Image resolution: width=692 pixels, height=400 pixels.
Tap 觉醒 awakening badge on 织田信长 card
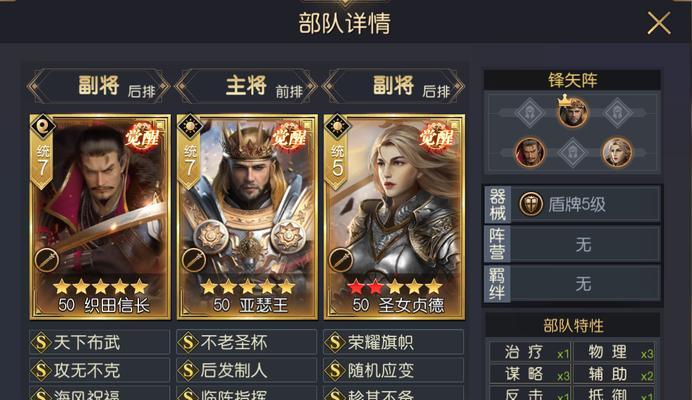coord(142,137)
